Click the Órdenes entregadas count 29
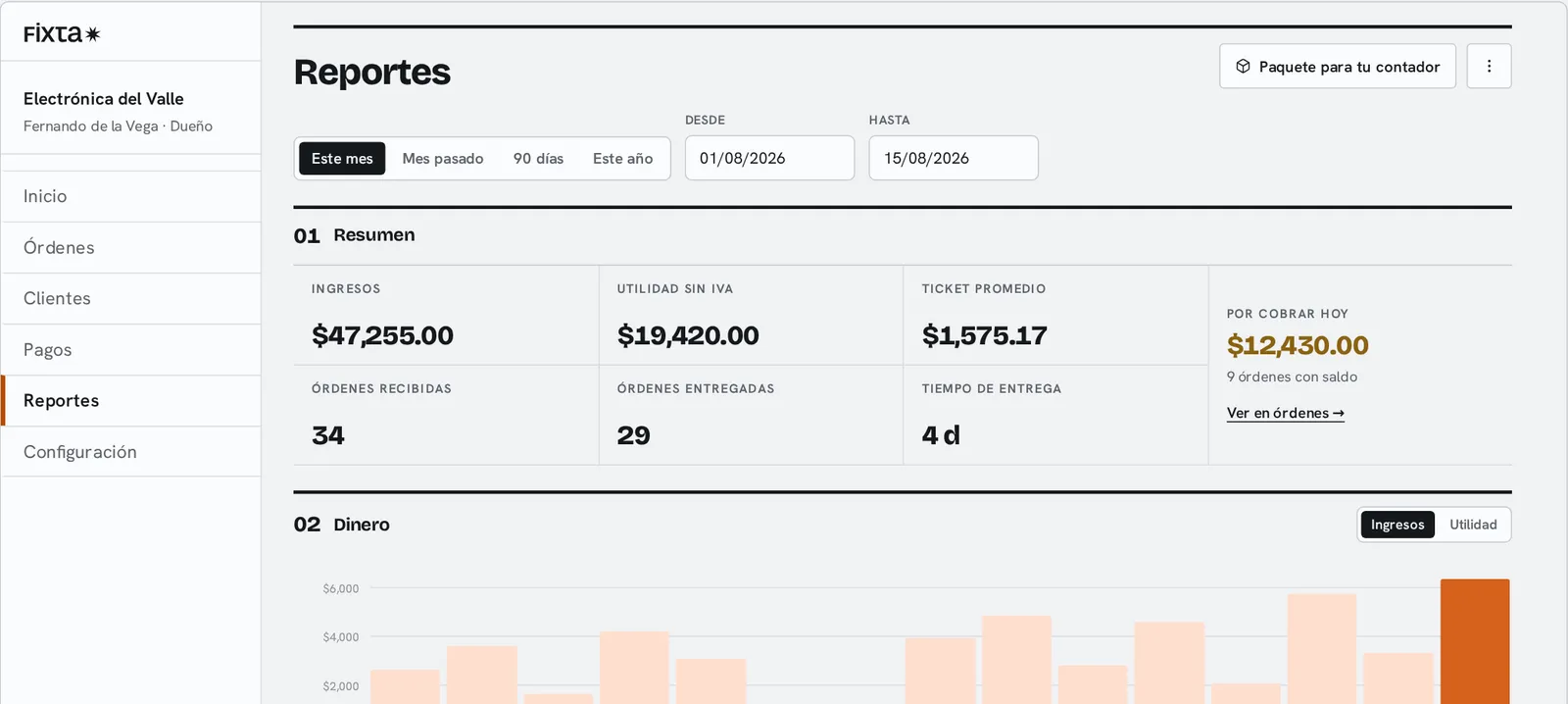The width and height of the screenshot is (1568, 704). 633,435
